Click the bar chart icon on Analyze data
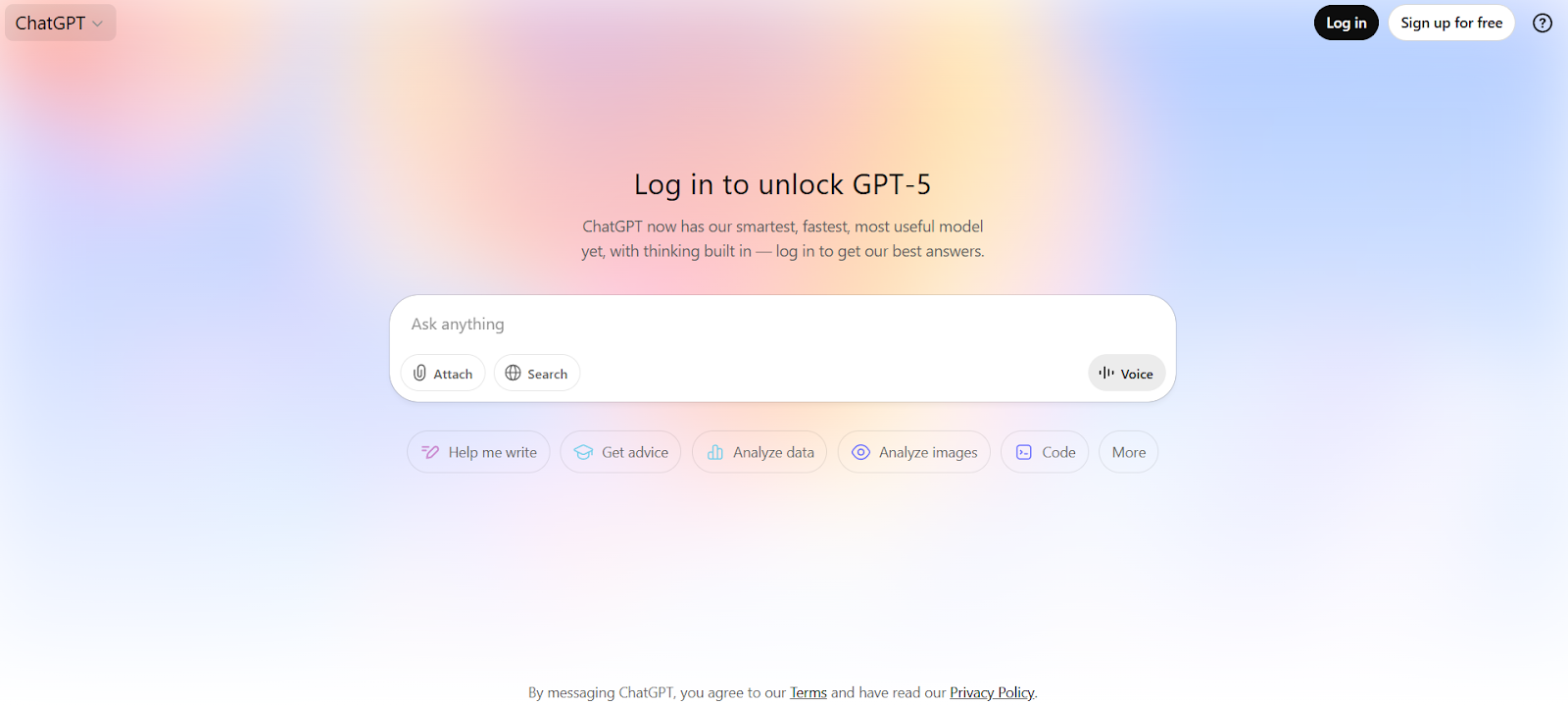Viewport: 1568px width, 705px height. click(x=715, y=452)
